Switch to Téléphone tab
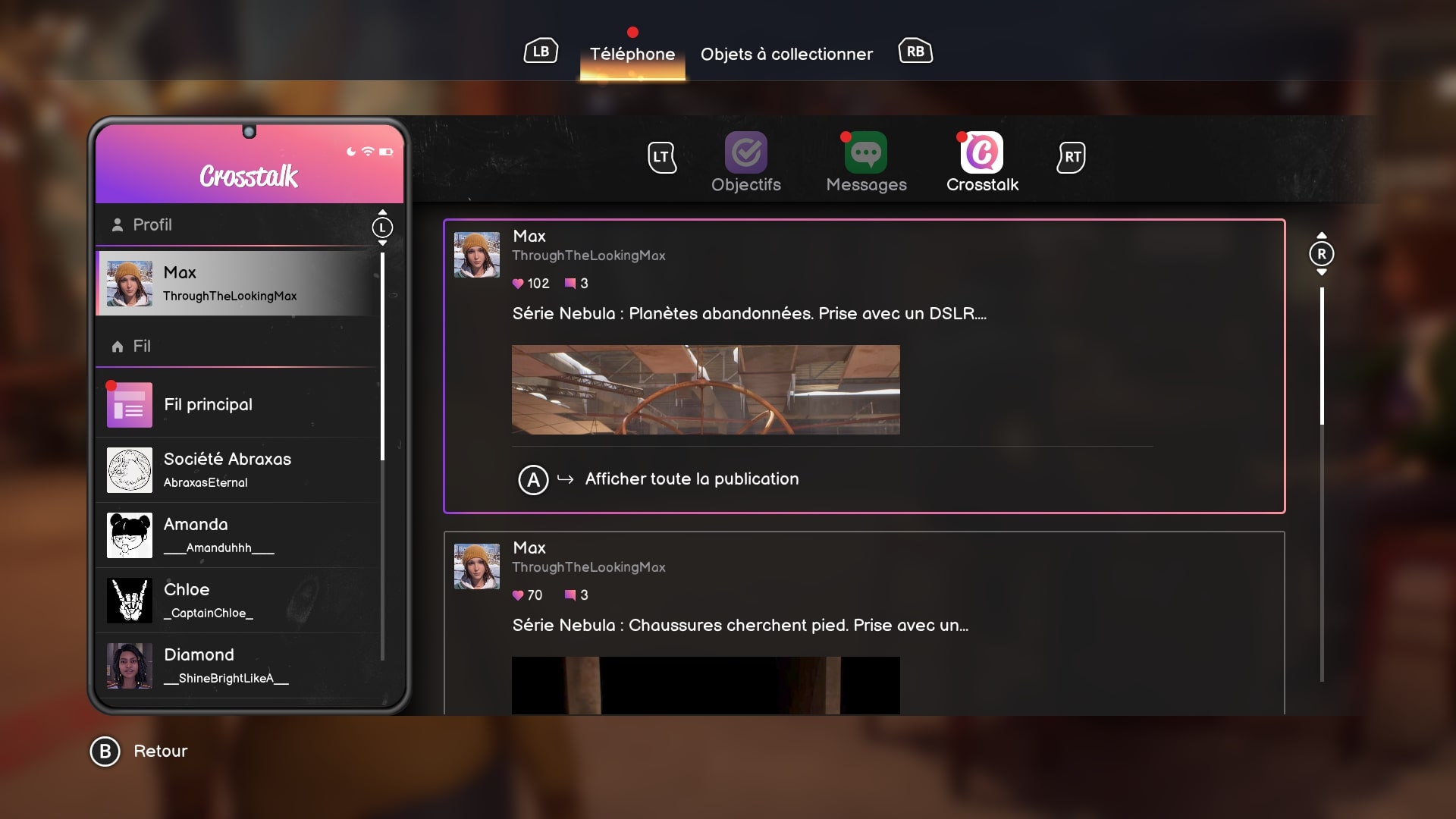The height and width of the screenshot is (819, 1456). point(632,52)
